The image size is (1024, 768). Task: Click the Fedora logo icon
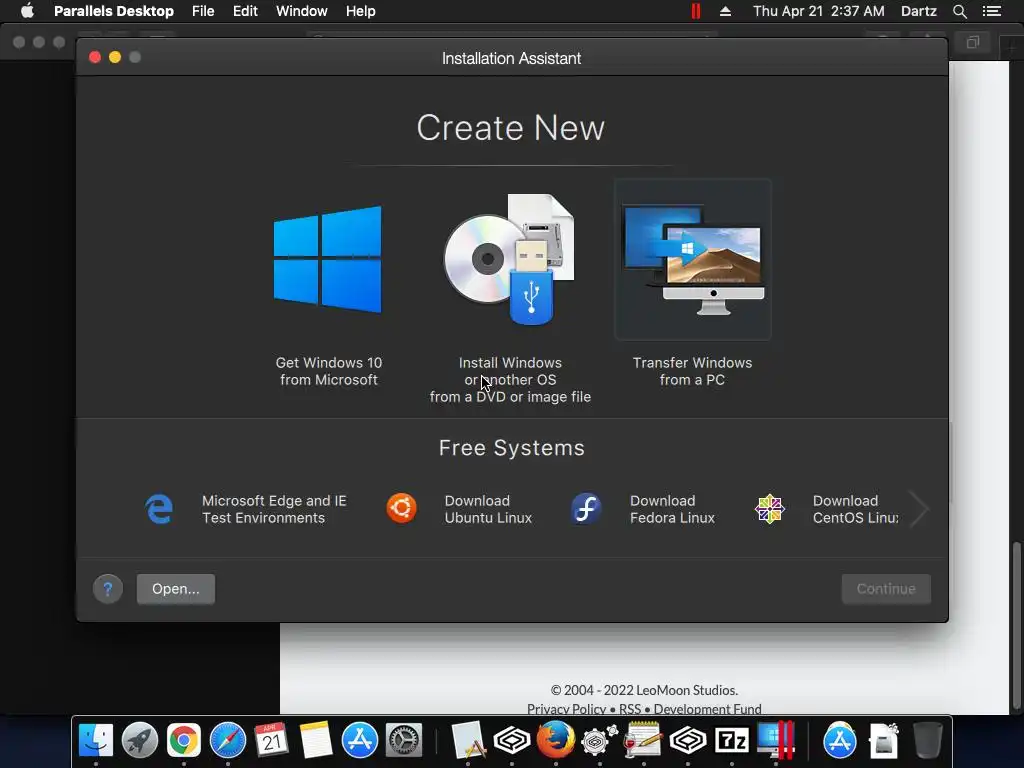point(586,509)
